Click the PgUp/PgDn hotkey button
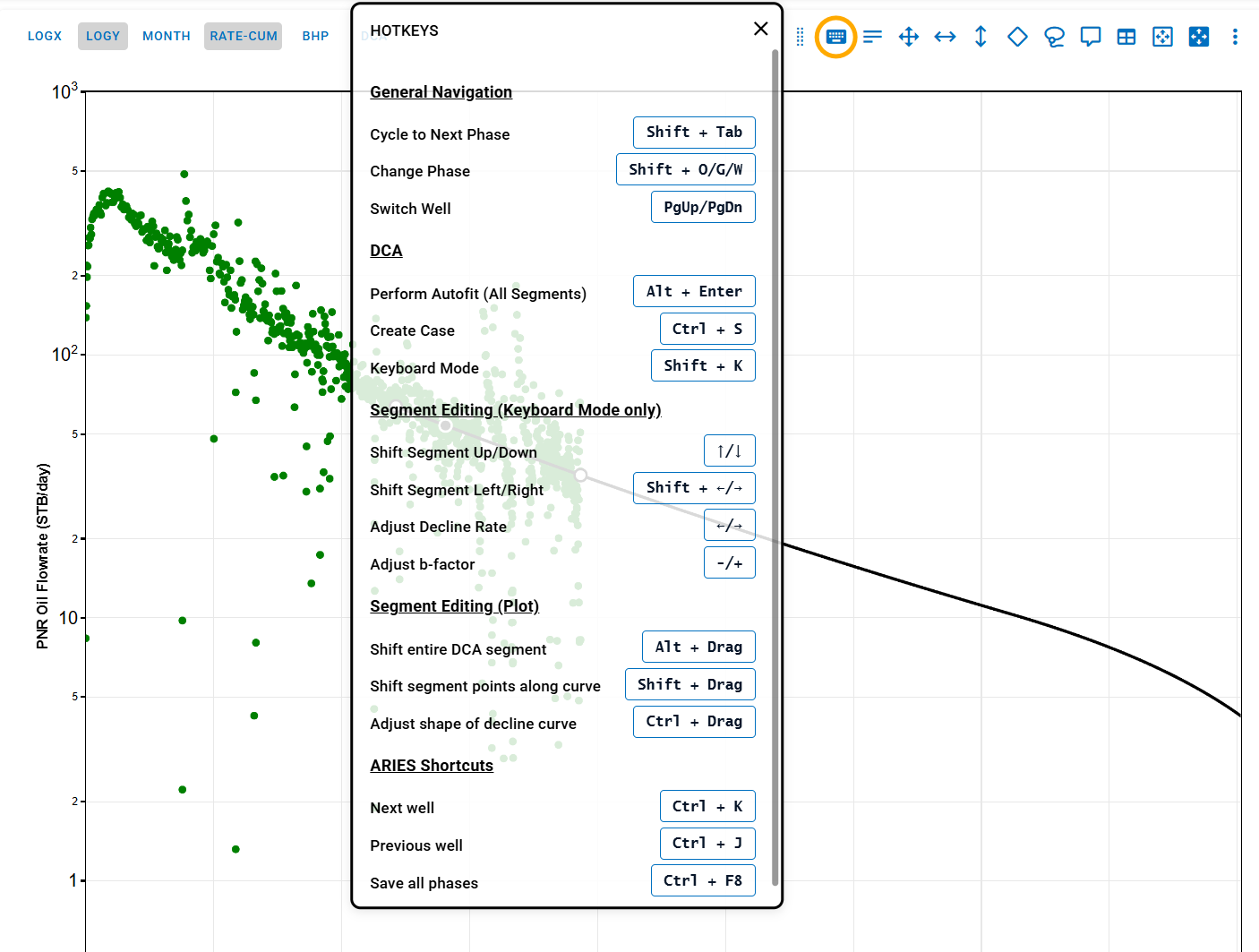 tap(703, 207)
